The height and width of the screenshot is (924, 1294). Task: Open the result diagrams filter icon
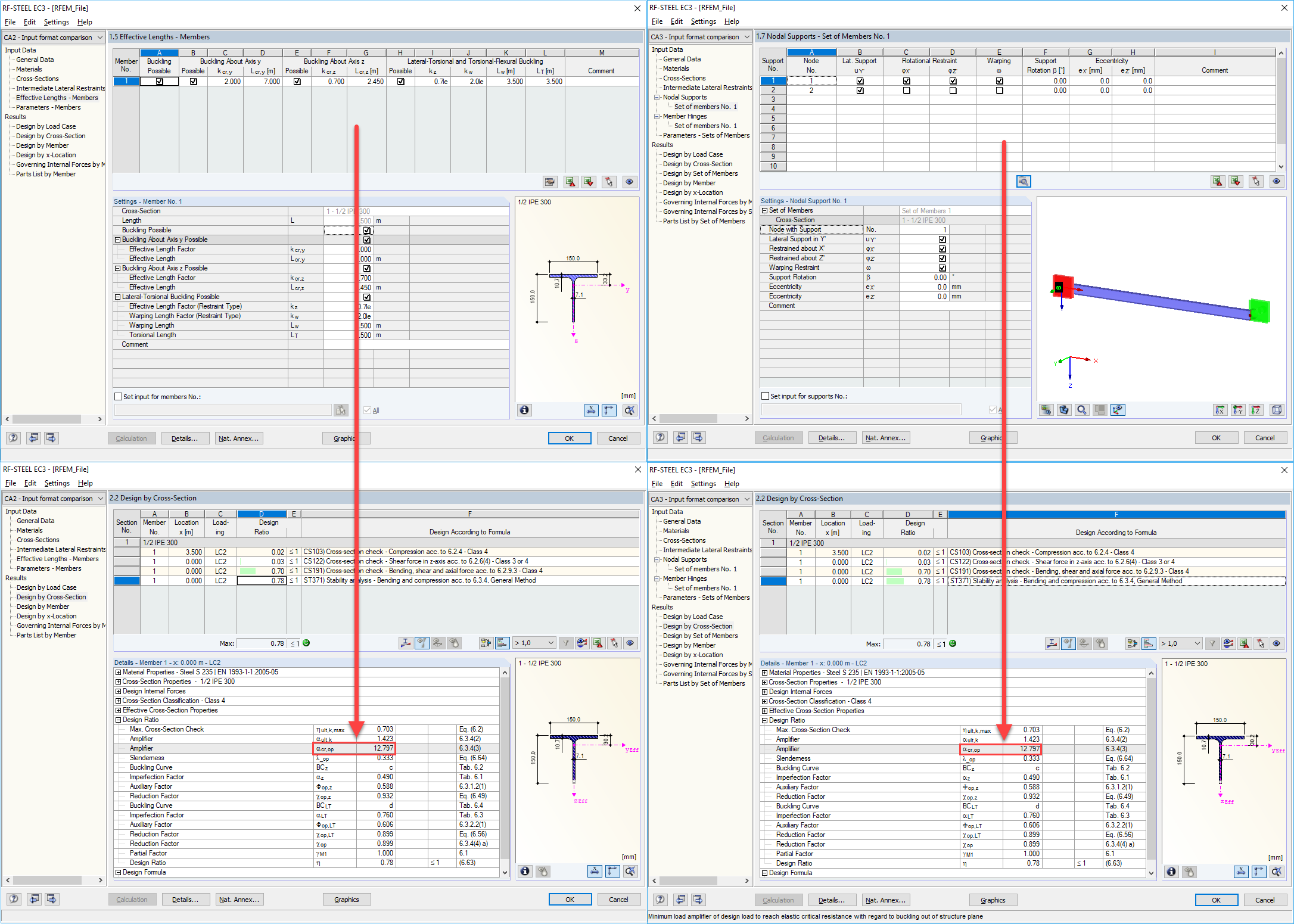click(566, 643)
